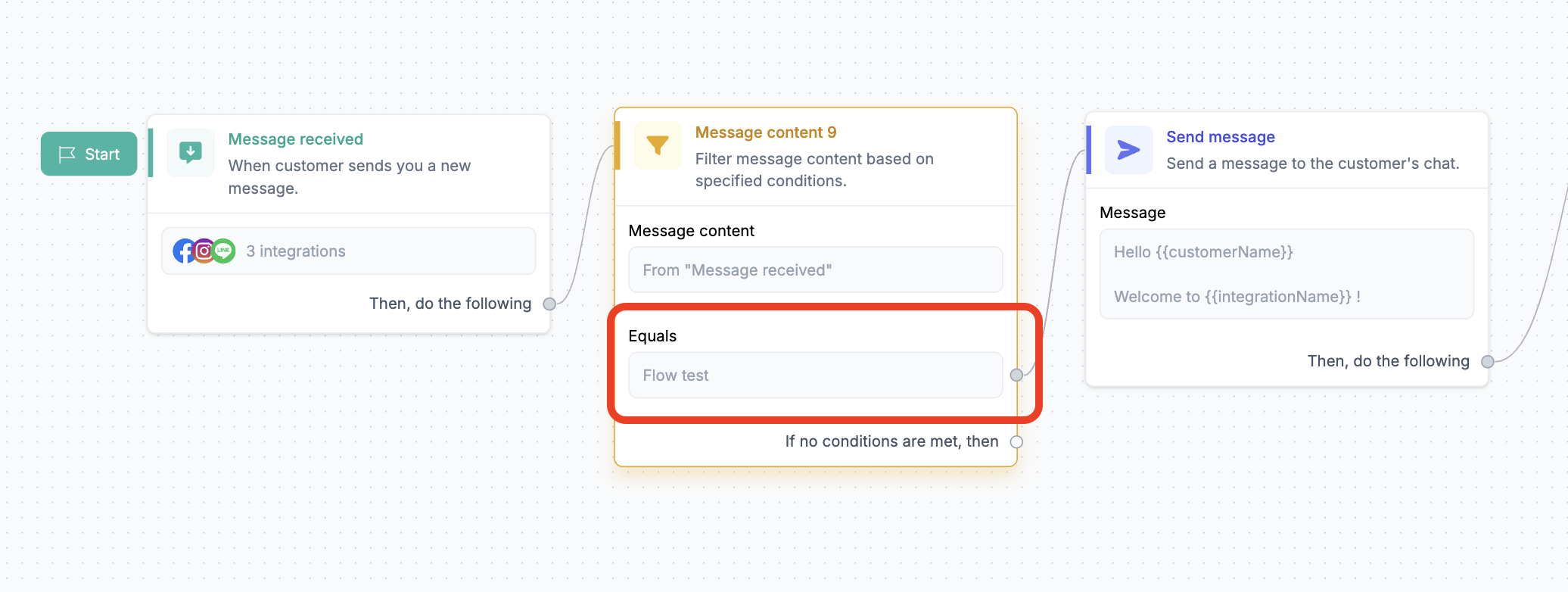Click the Equals condition output connector
This screenshot has width=1568, height=592.
[1016, 375]
